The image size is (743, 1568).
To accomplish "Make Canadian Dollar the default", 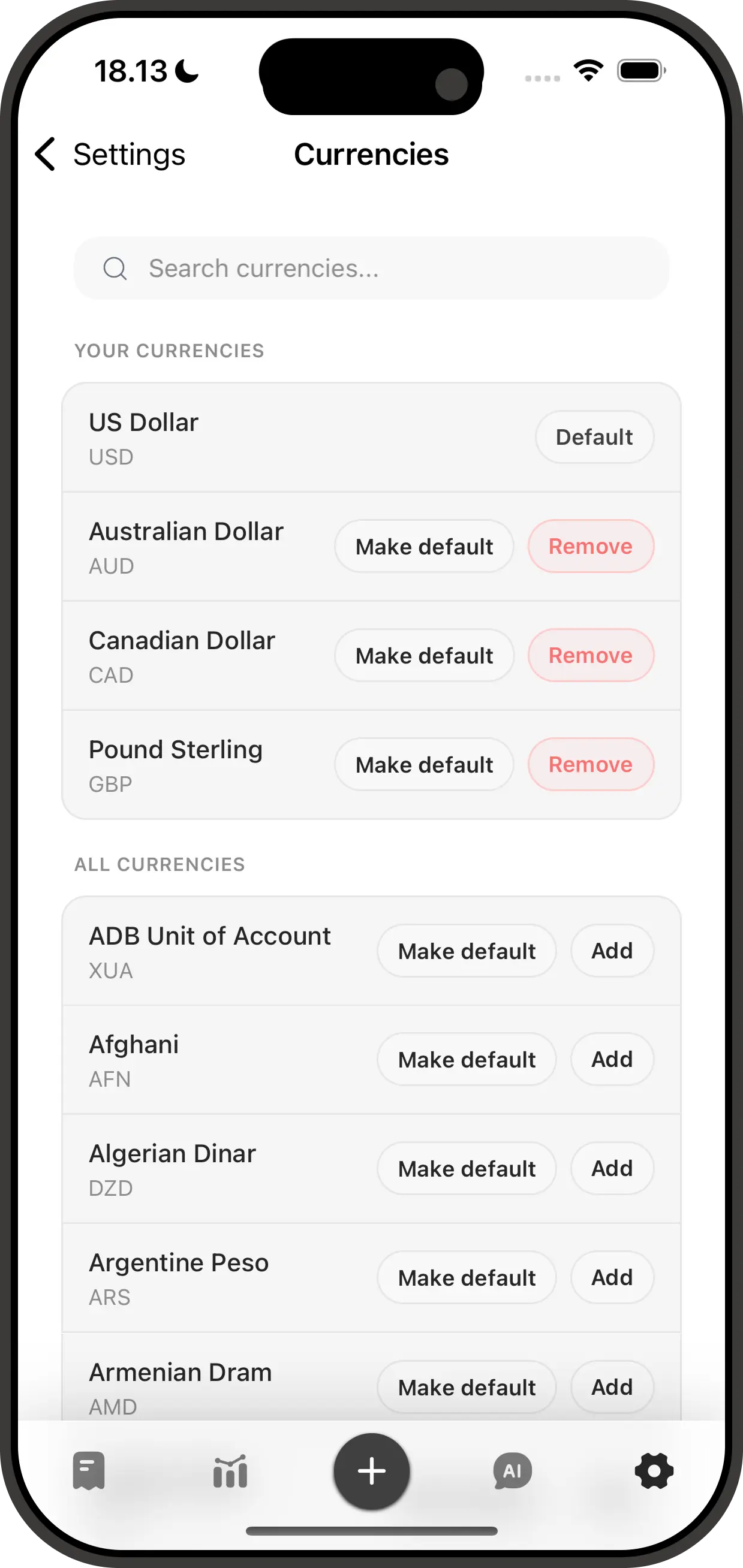I will click(x=424, y=656).
